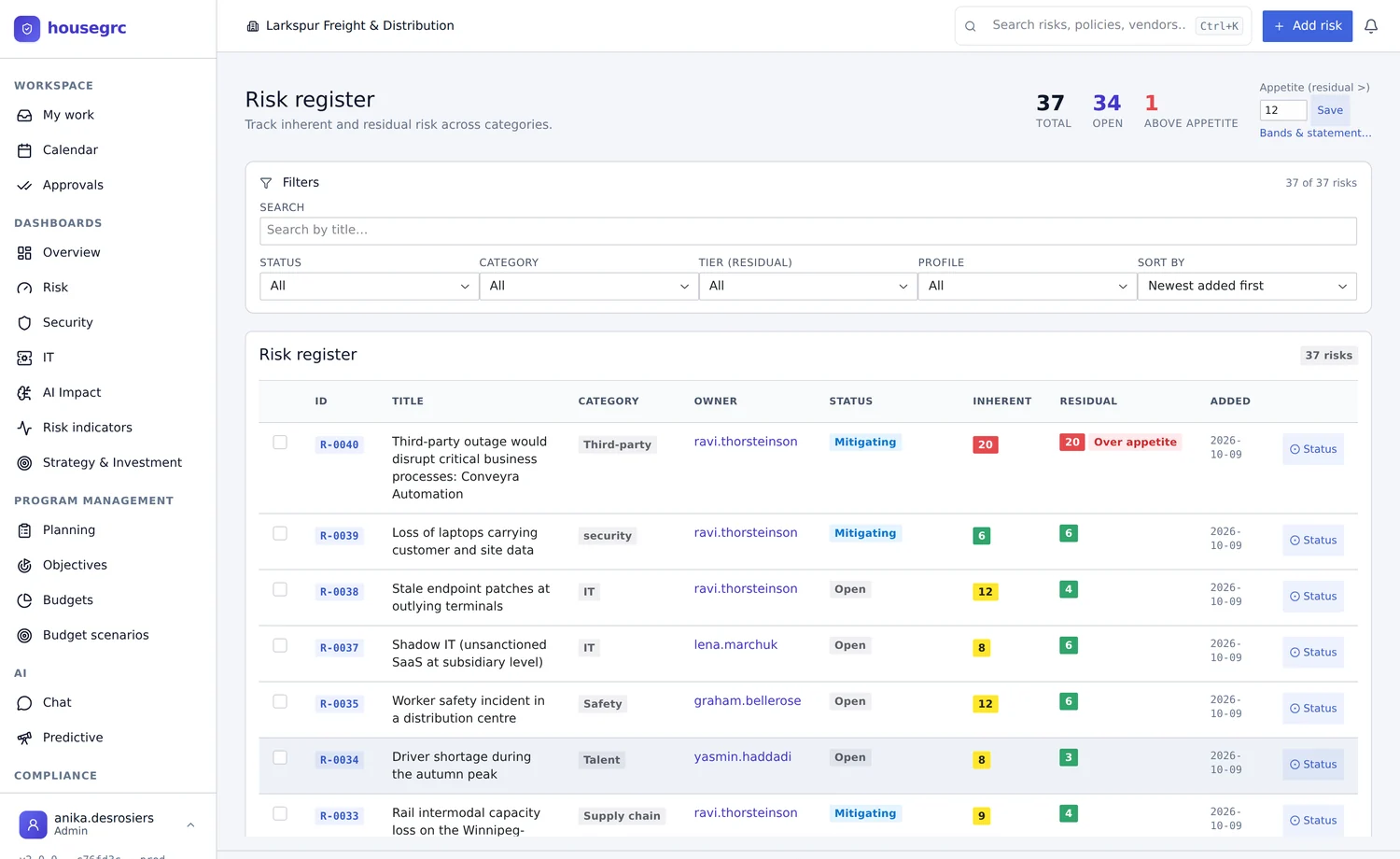Open the Category filter dropdown
The width and height of the screenshot is (1400, 859).
tap(589, 286)
